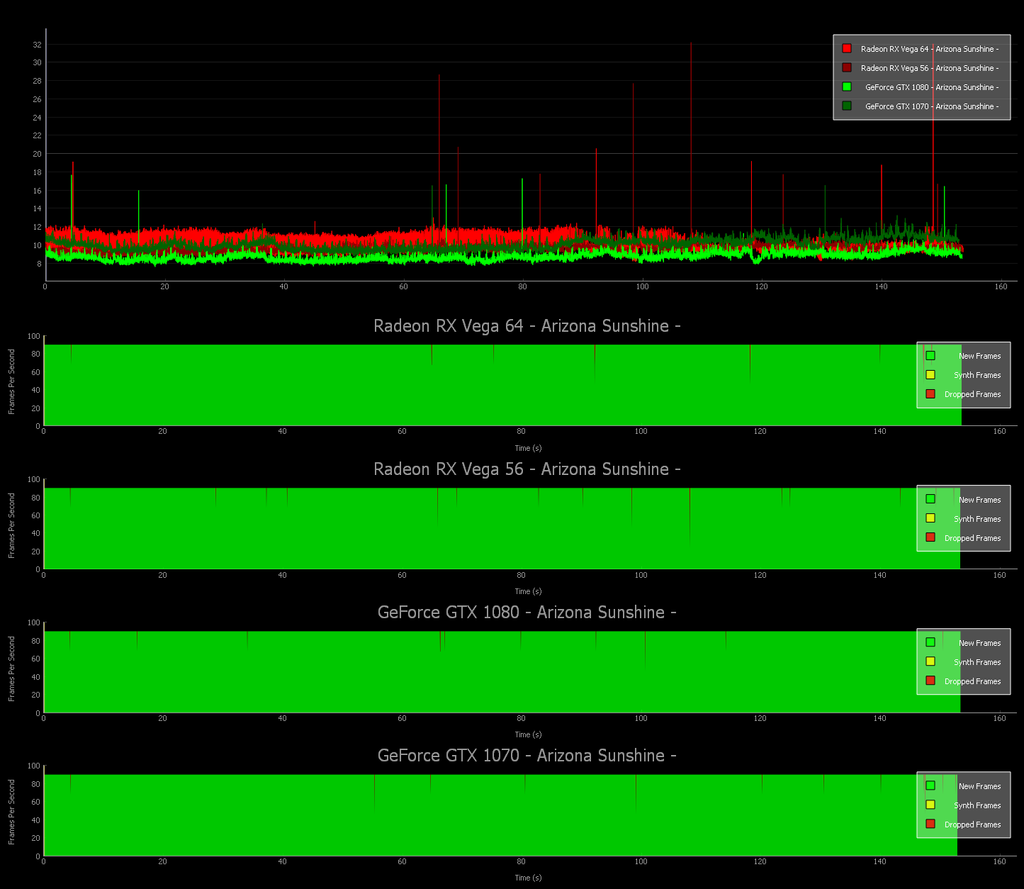
Task: Click Dropped Frames swatch in Vega 56 chart legend
Action: click(x=930, y=537)
